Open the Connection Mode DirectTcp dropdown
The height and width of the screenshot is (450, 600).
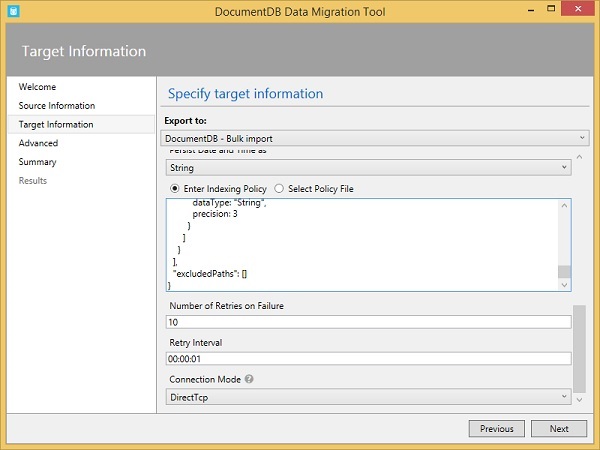click(x=367, y=397)
